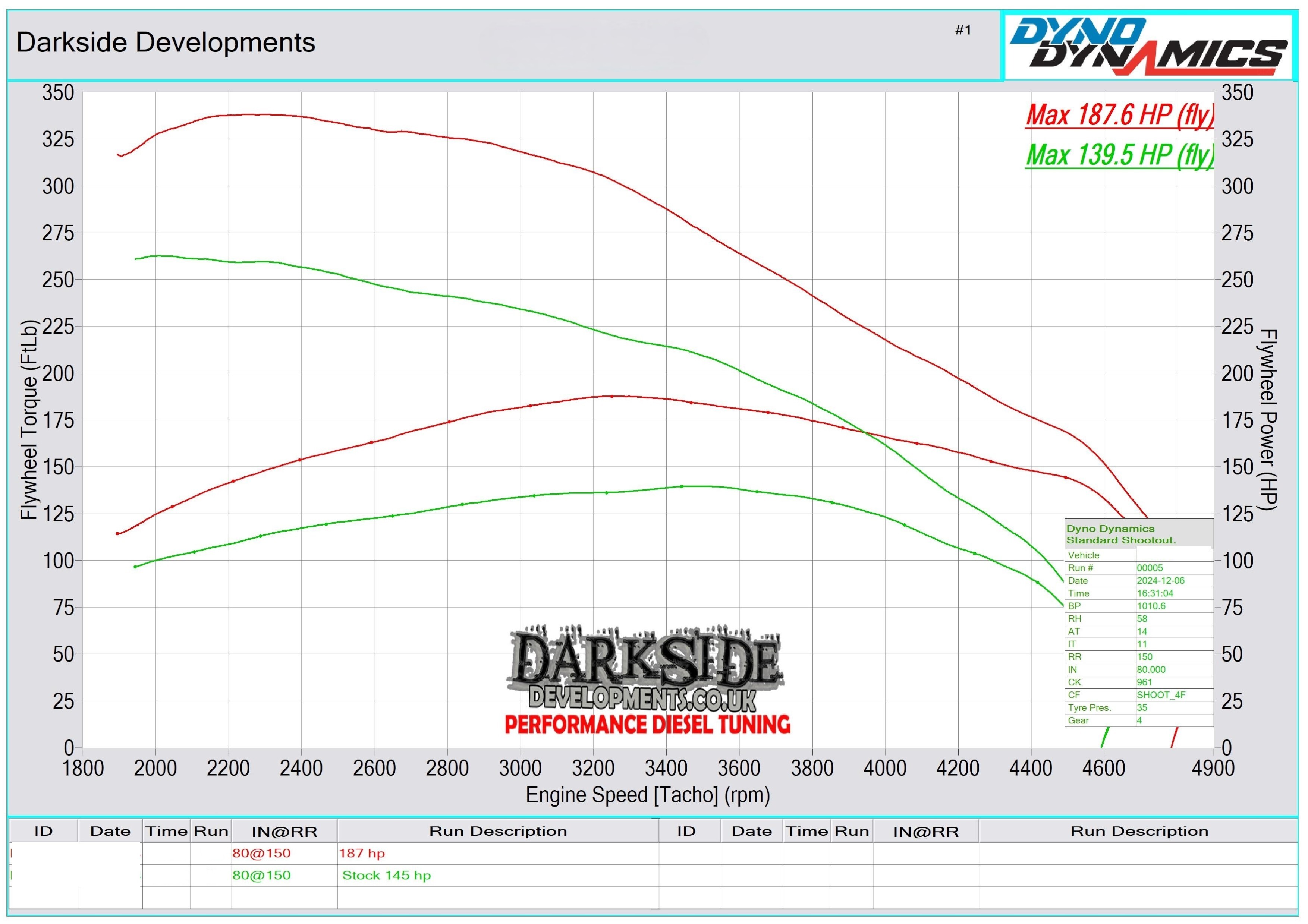Click the "4900" rpm tick label
This screenshot has width=1308, height=924.
pyautogui.click(x=1213, y=768)
